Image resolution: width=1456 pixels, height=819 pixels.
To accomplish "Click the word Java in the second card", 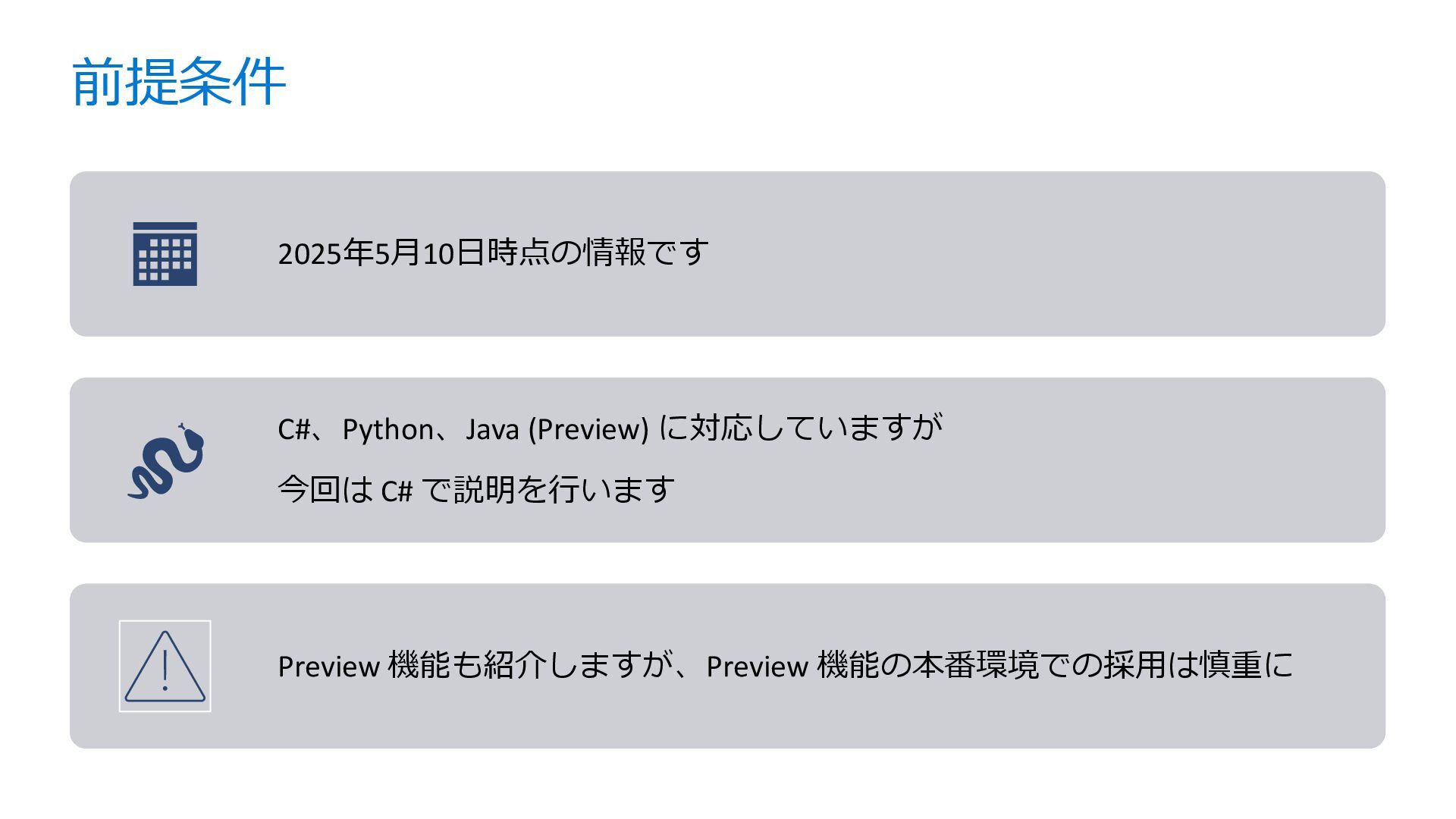I will [491, 429].
